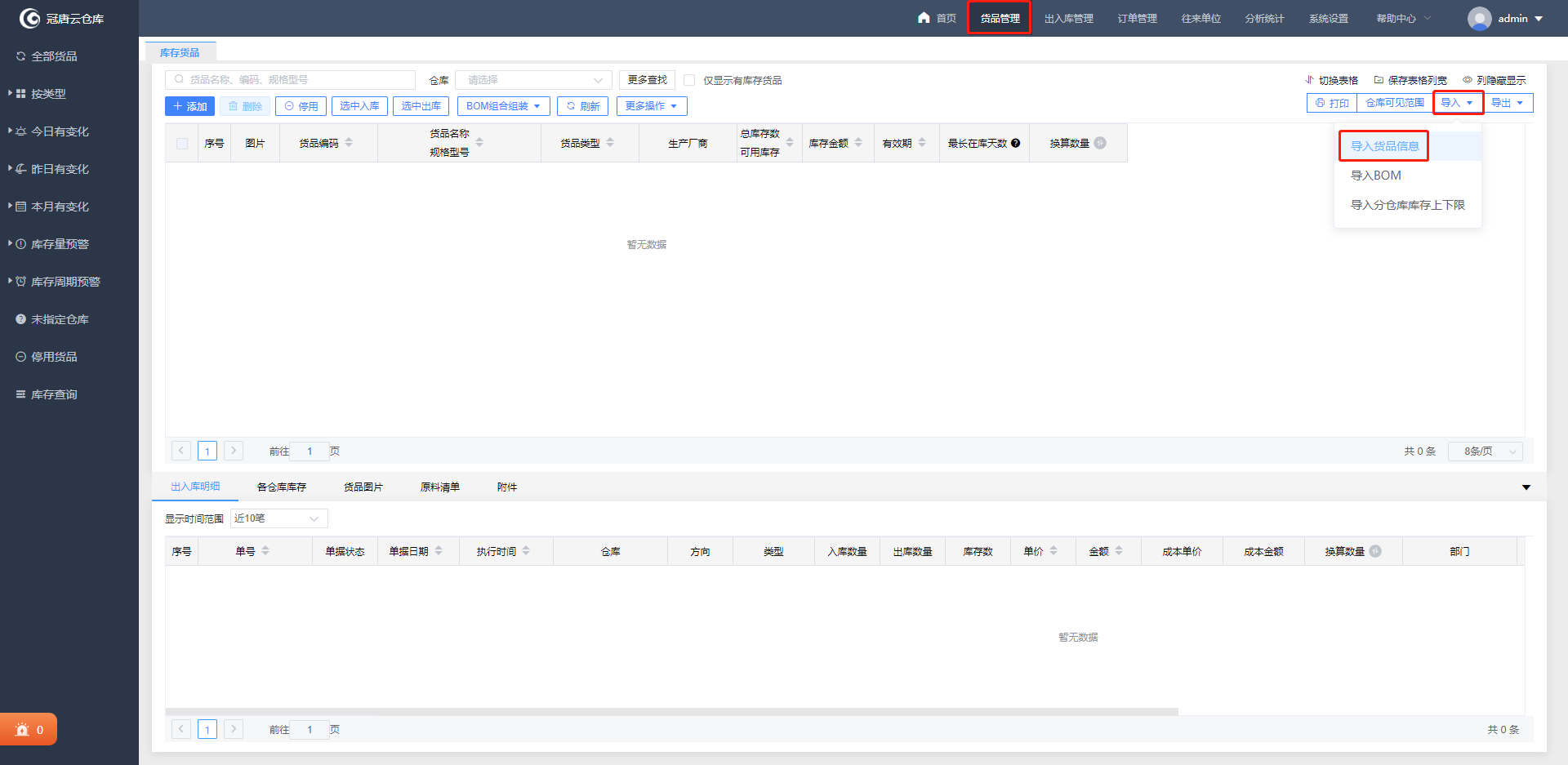Check the select-all checkbox in table header
This screenshot has width=1568, height=765.
(182, 144)
